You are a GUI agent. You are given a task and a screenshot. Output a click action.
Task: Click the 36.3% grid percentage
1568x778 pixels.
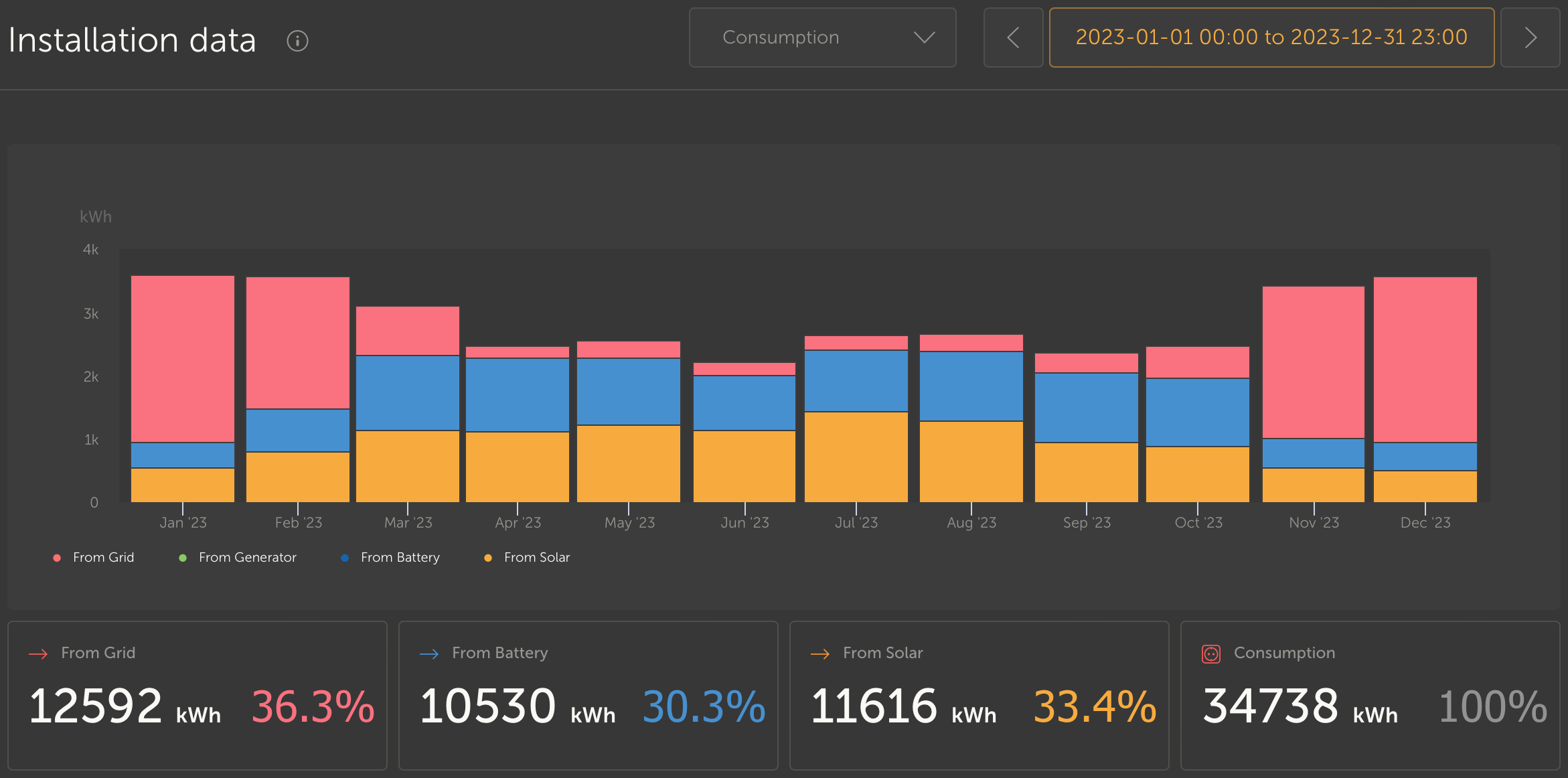(x=313, y=706)
